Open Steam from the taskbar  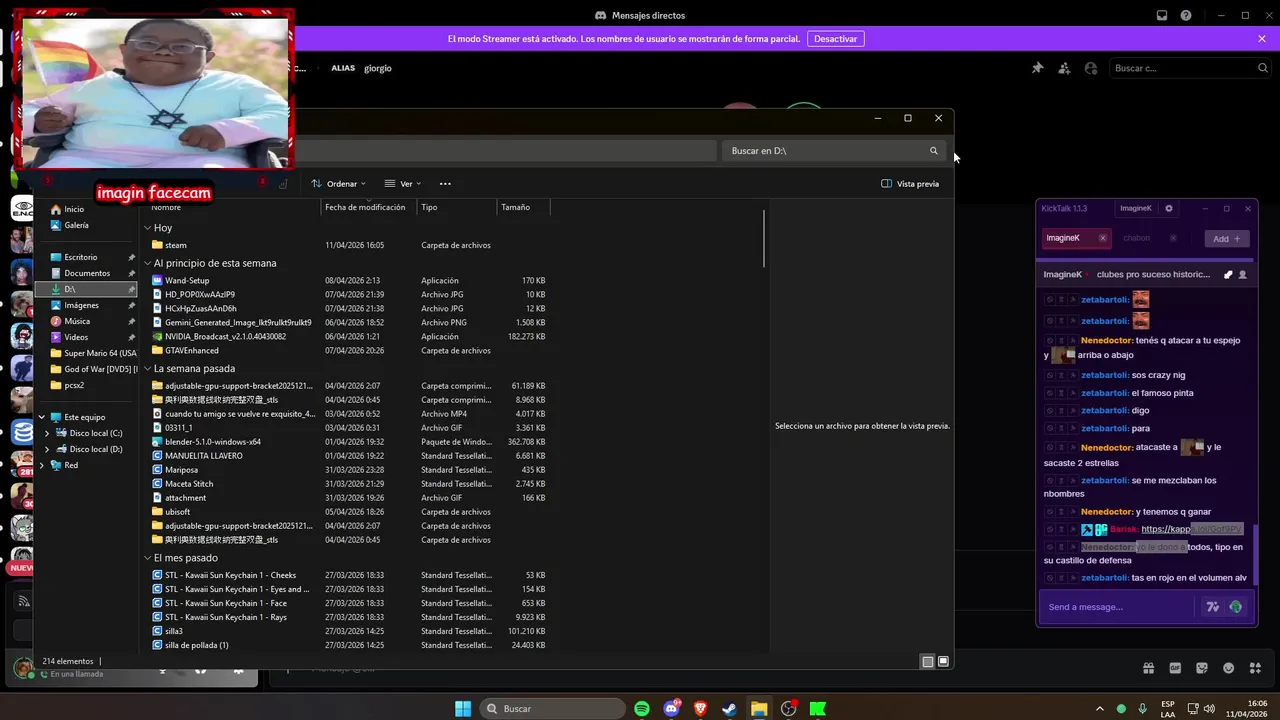730,709
